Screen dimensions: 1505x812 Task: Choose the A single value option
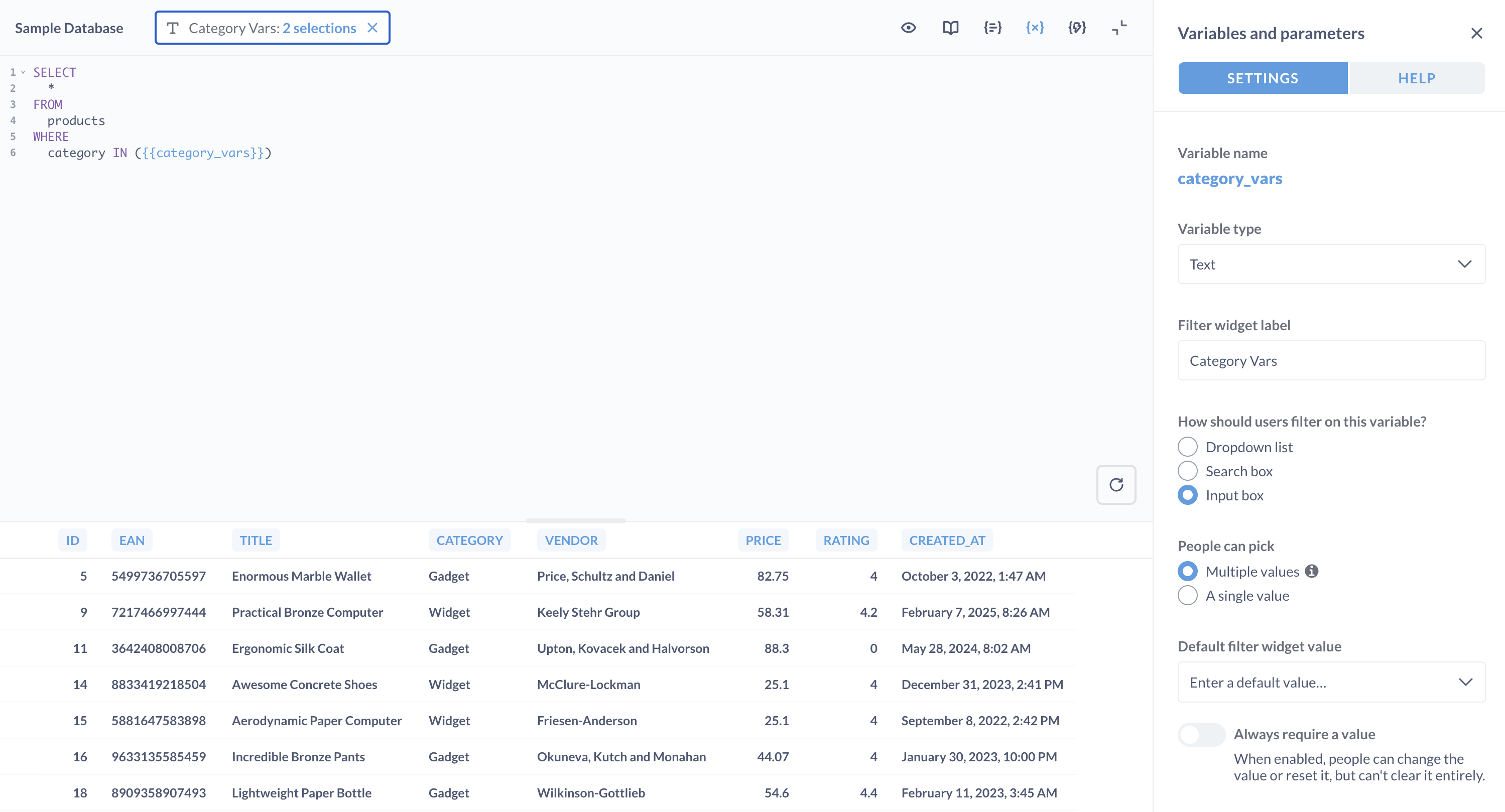(1187, 595)
